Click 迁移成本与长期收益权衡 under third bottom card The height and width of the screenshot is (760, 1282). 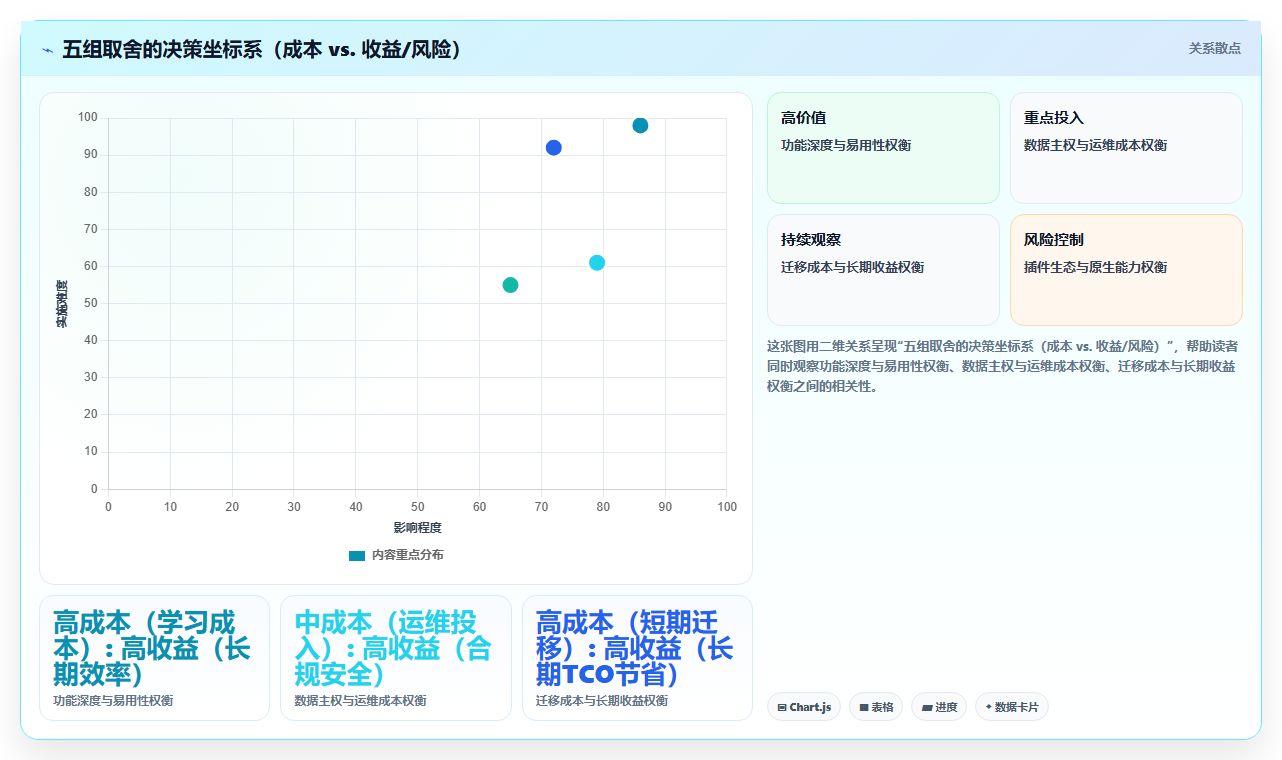click(x=602, y=701)
